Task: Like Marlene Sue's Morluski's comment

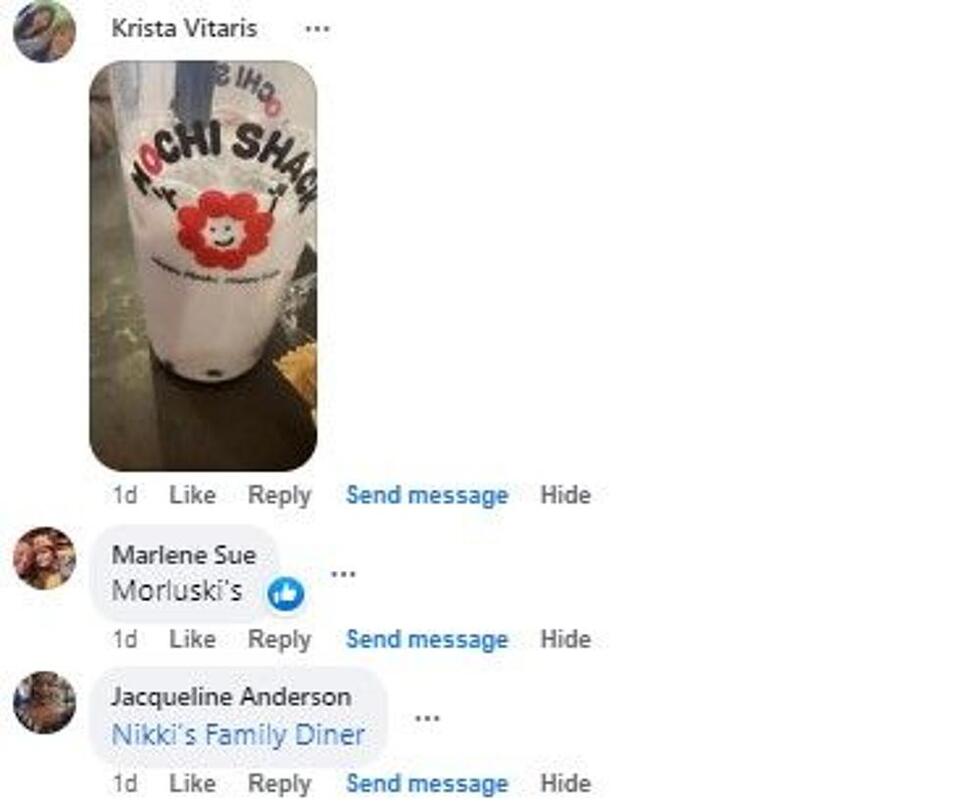Action: click(x=192, y=639)
